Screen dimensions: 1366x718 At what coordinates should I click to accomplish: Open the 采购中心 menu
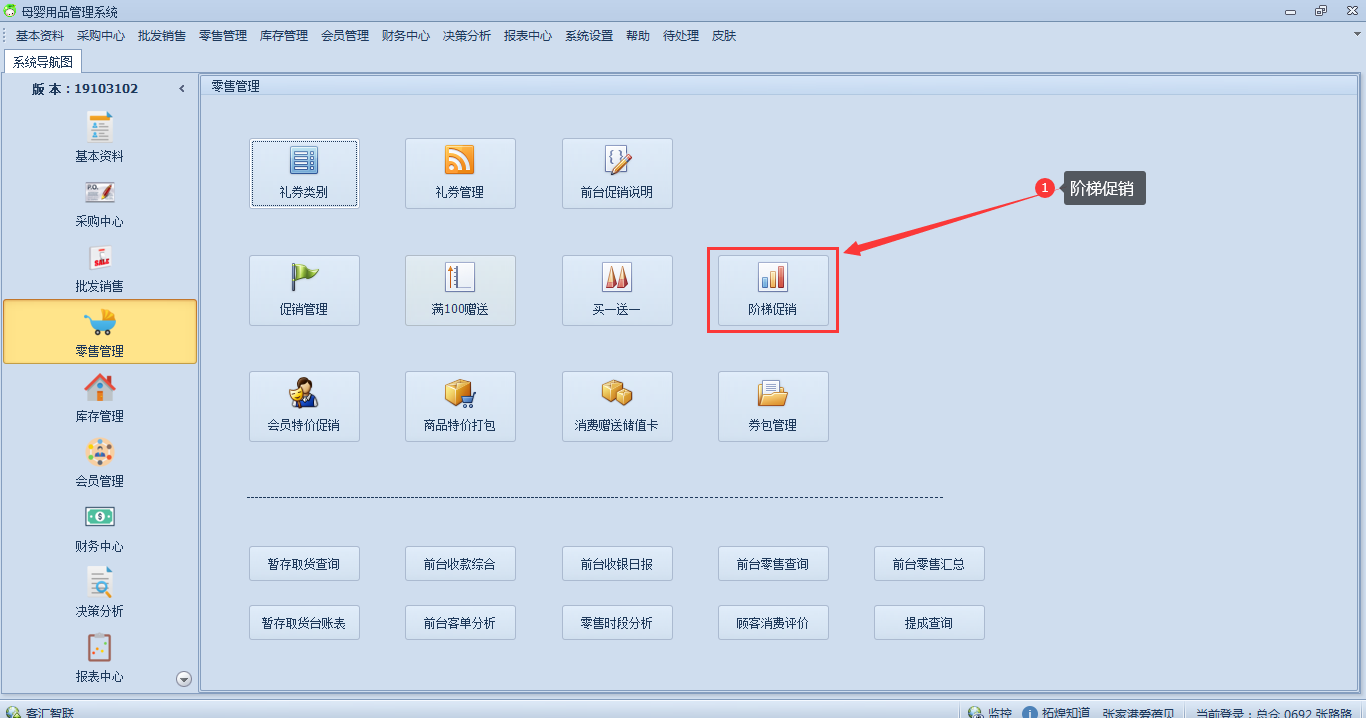101,35
